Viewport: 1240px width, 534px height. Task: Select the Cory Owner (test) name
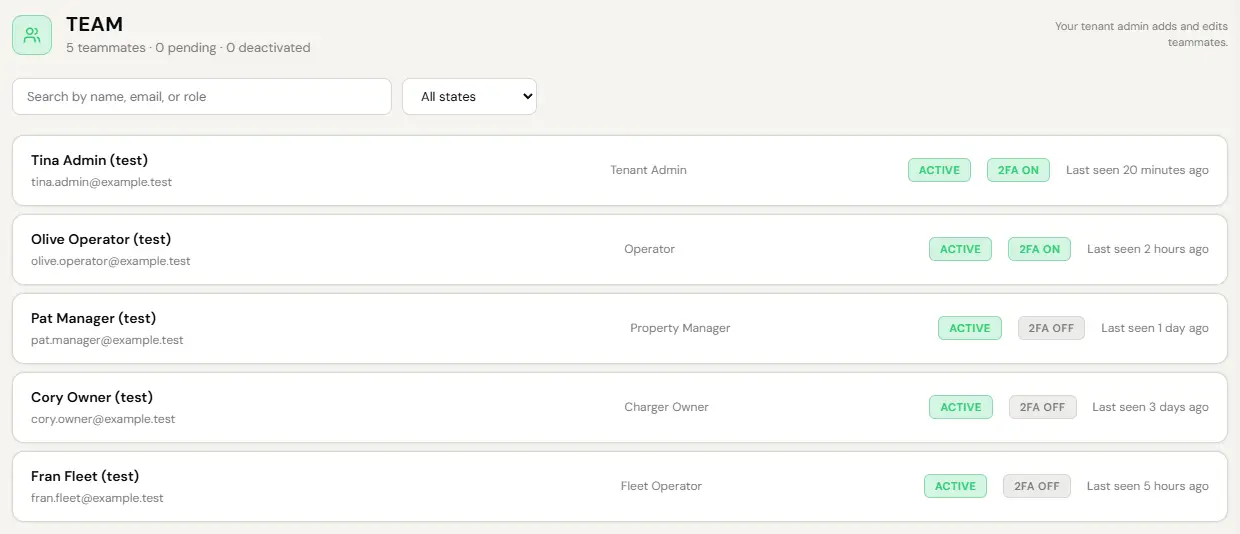click(92, 397)
